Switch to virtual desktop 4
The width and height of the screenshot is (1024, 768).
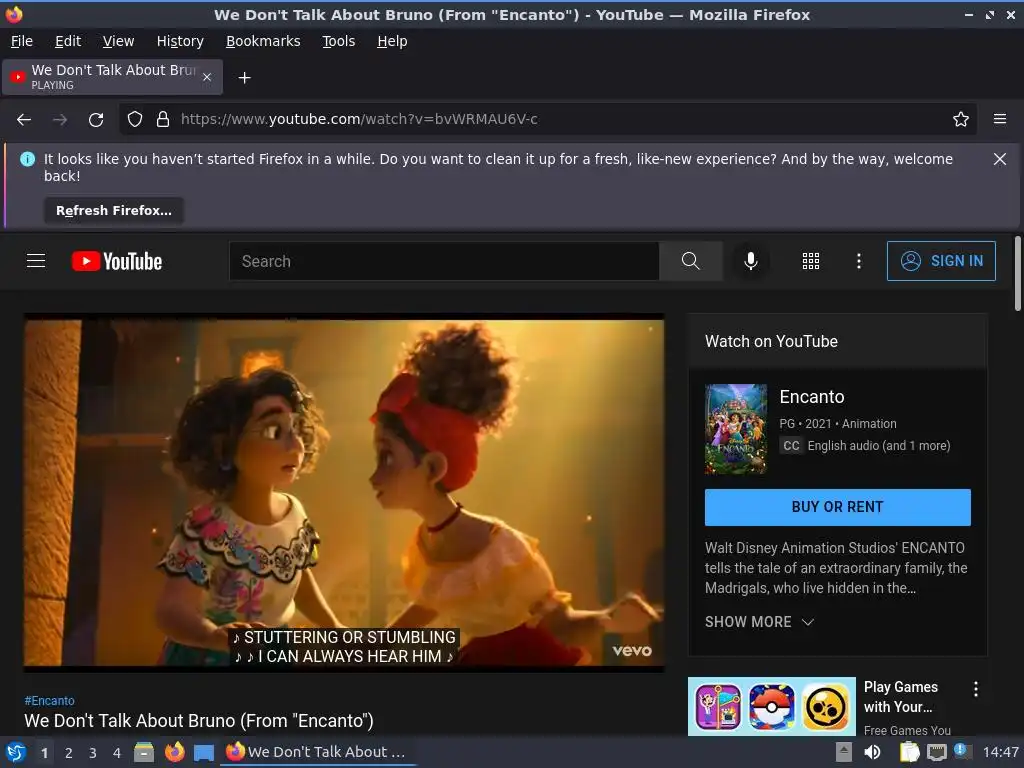(x=117, y=753)
